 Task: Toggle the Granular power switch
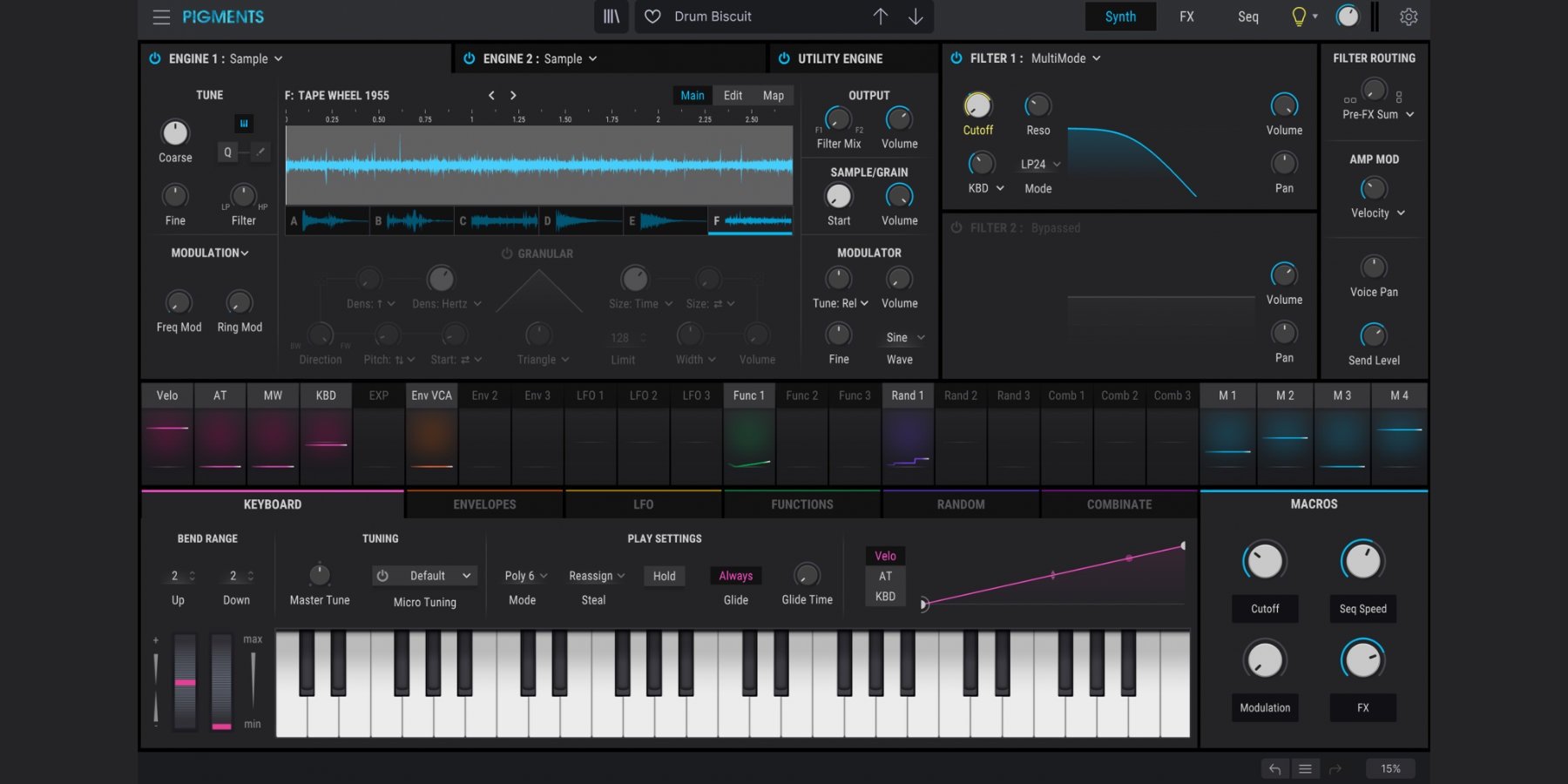[x=506, y=253]
